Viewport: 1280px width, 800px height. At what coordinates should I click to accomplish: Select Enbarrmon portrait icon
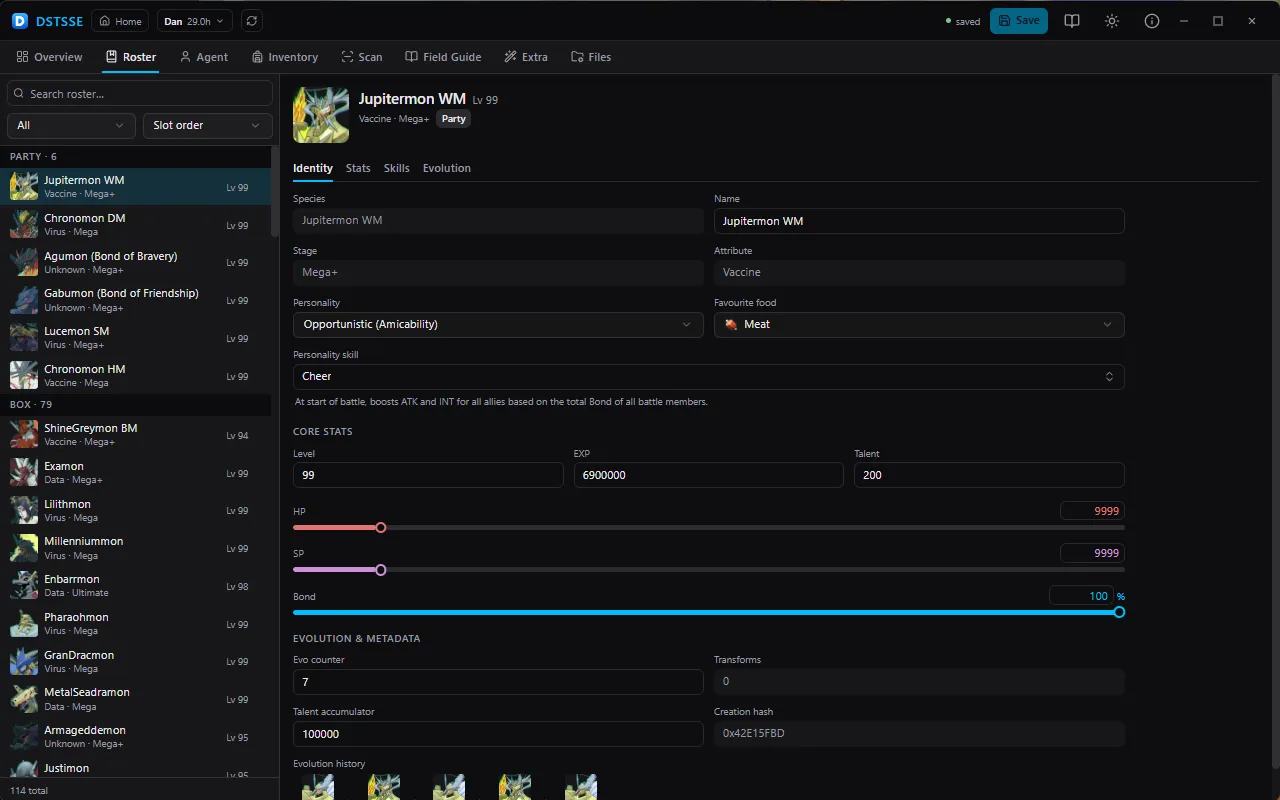[24, 586]
